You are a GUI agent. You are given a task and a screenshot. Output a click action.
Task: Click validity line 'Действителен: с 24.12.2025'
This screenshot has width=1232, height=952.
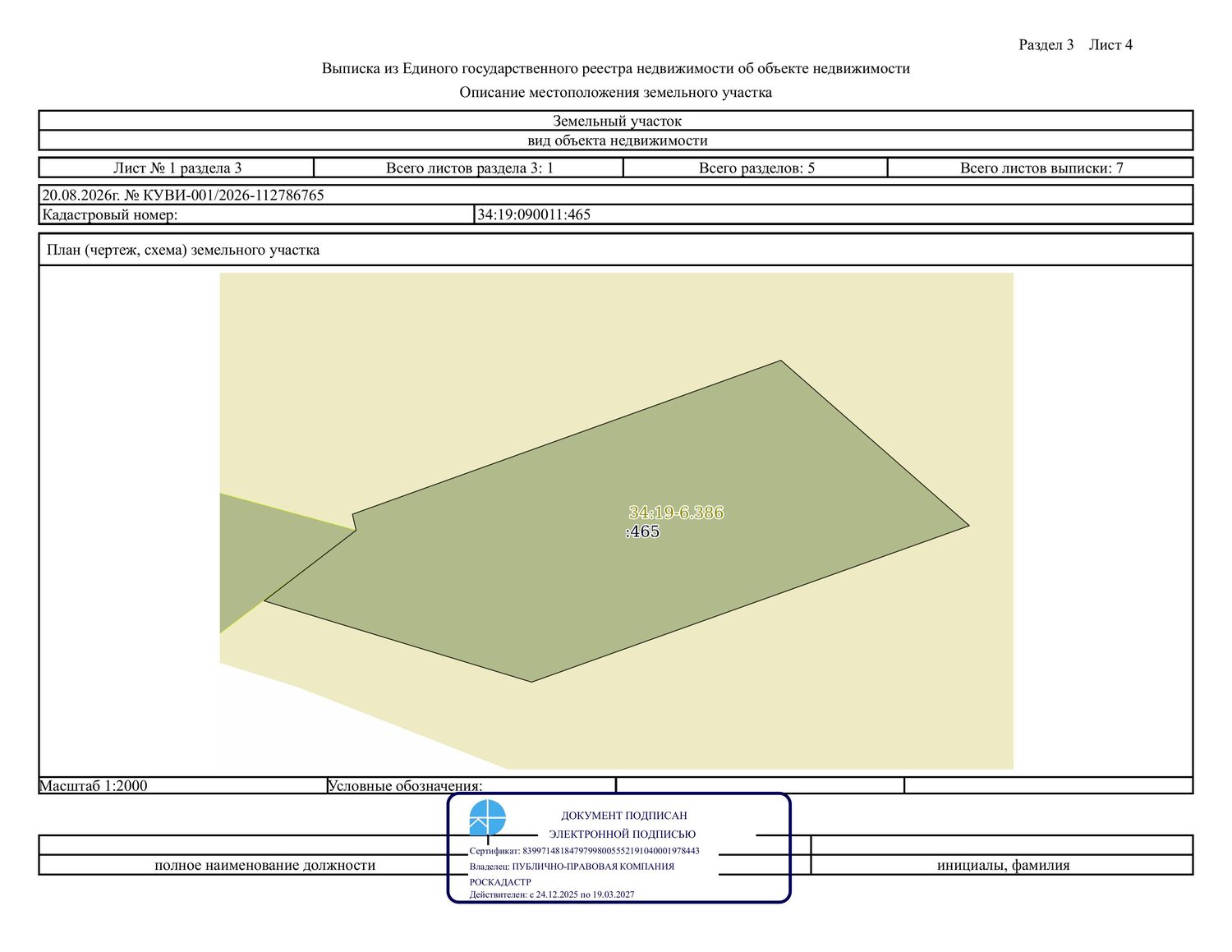(x=552, y=895)
